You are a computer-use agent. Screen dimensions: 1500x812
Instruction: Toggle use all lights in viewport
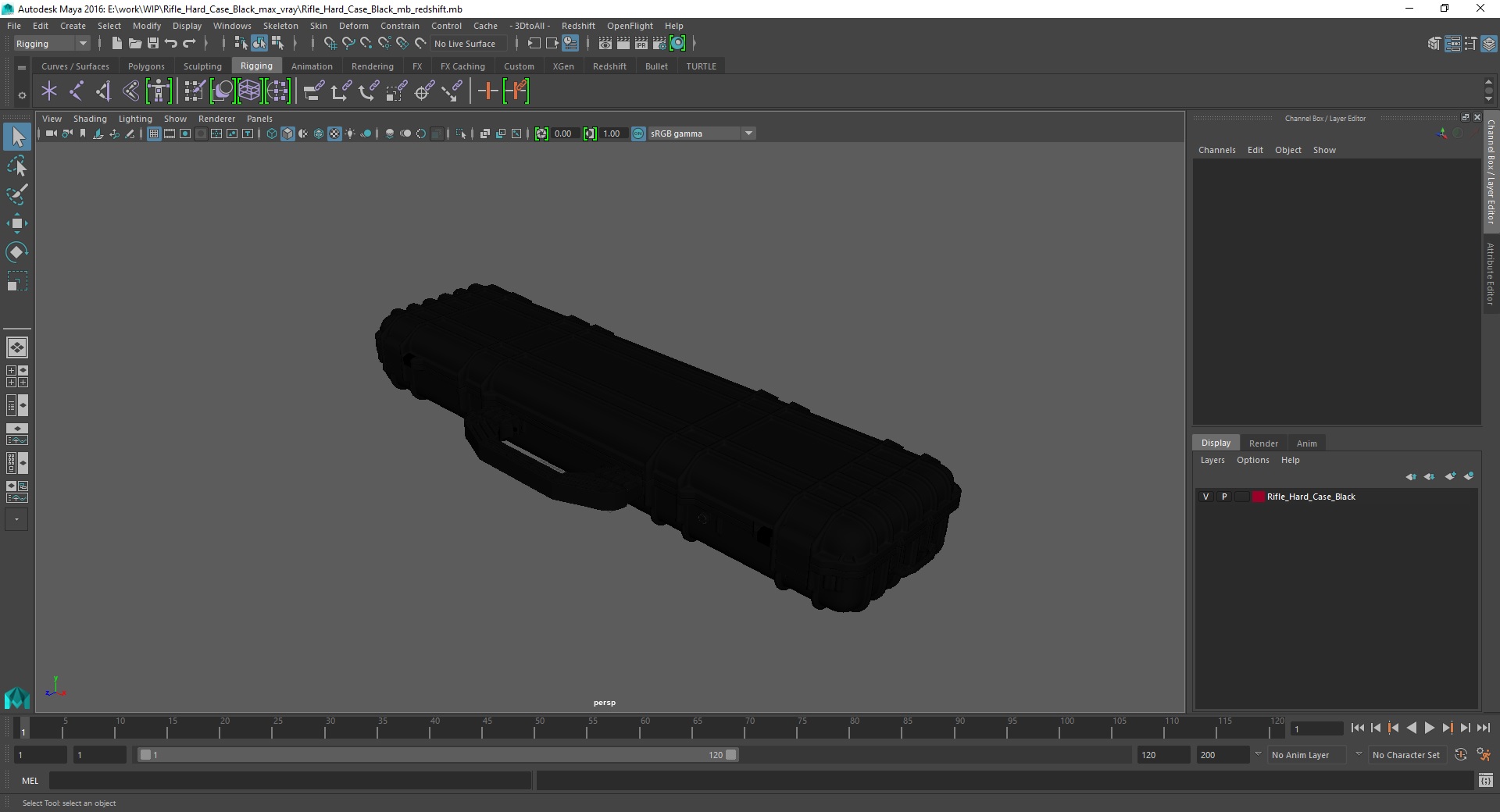click(350, 134)
